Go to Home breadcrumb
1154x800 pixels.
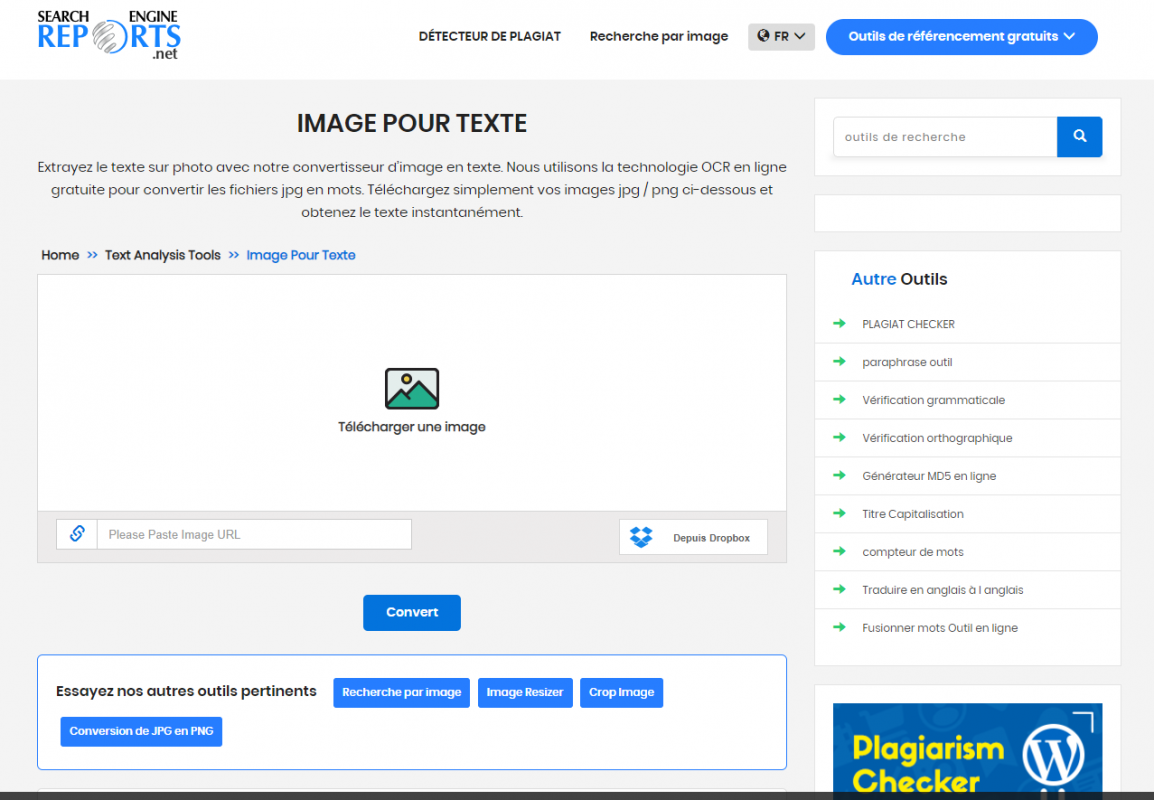[x=60, y=255]
